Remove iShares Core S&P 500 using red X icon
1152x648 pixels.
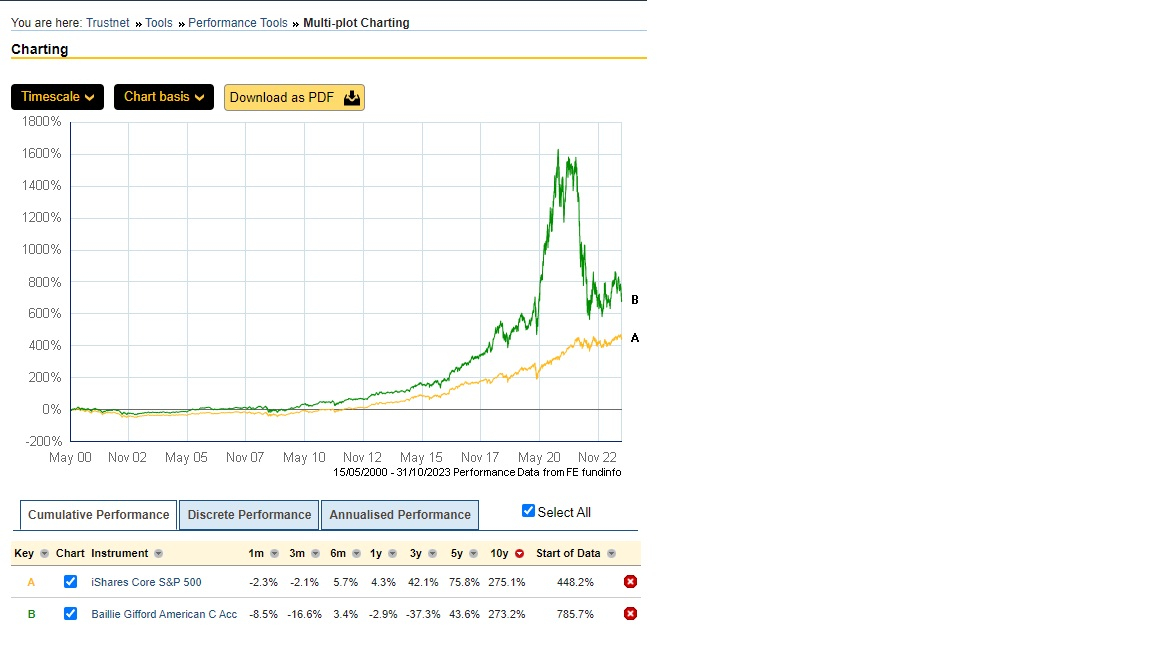(x=630, y=582)
